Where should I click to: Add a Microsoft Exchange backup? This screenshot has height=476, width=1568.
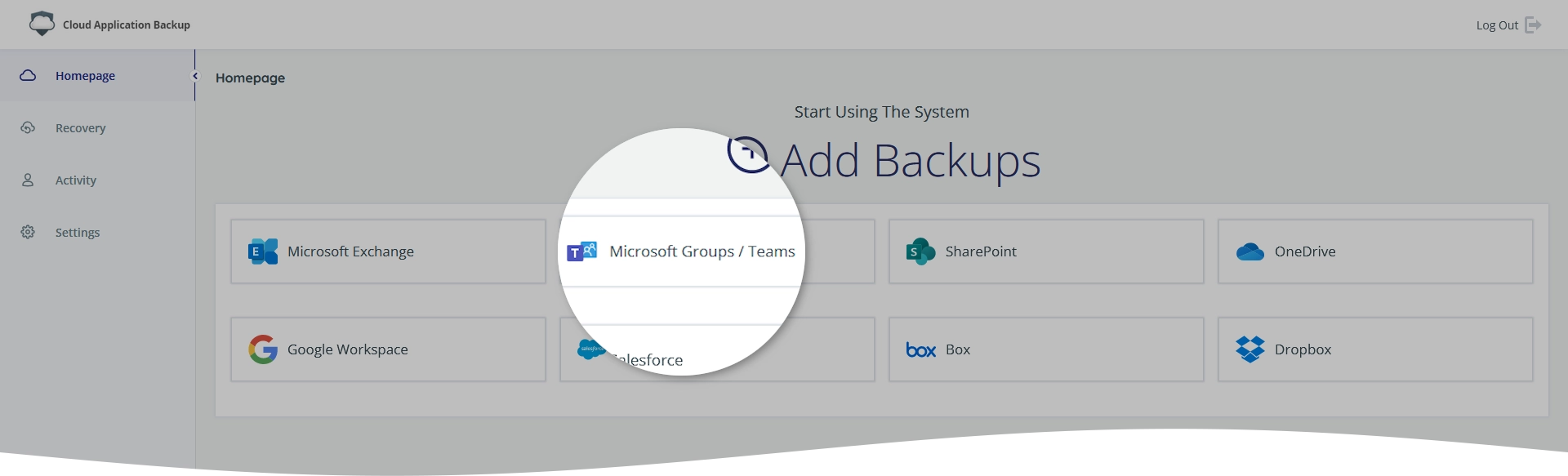coord(388,251)
